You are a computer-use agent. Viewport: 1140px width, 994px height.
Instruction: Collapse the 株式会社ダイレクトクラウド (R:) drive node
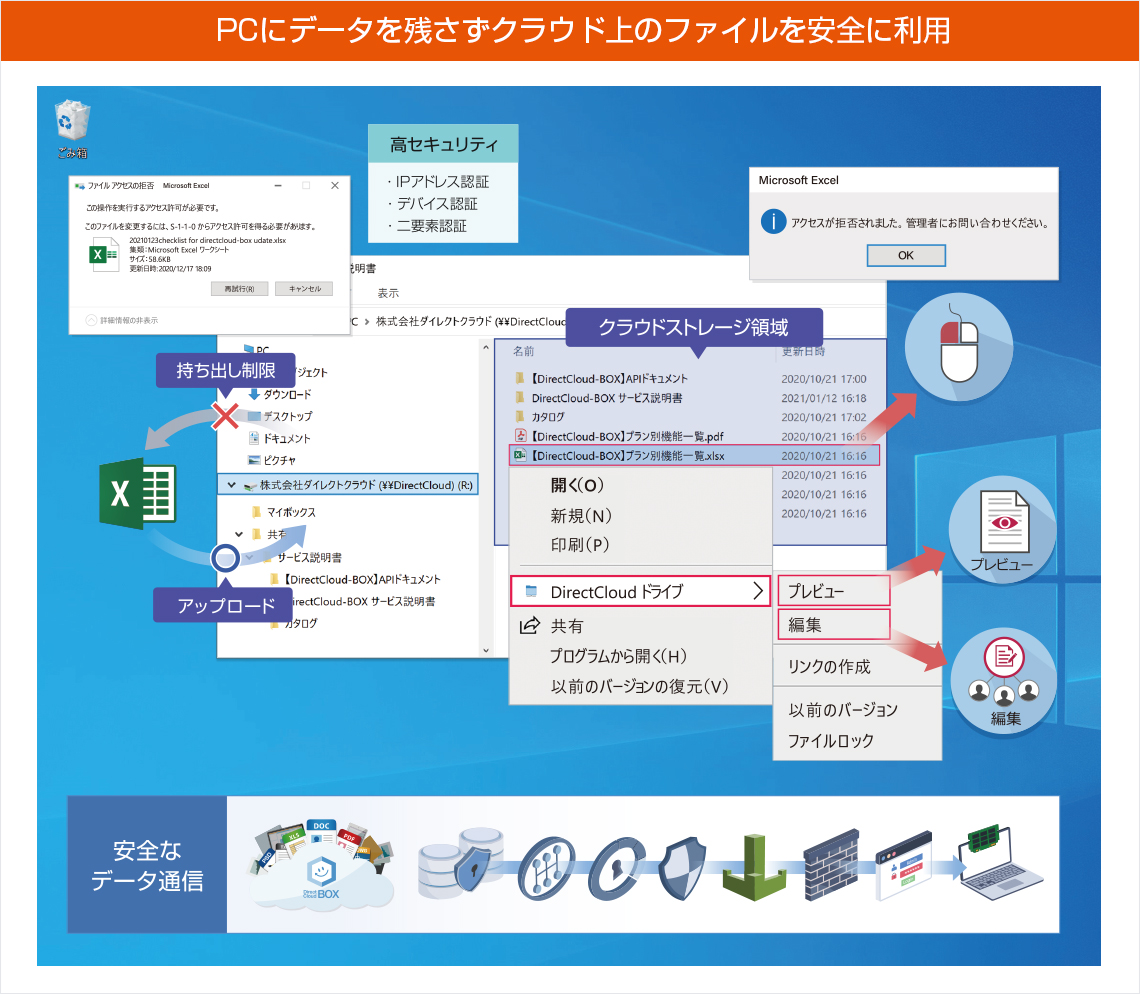point(230,485)
